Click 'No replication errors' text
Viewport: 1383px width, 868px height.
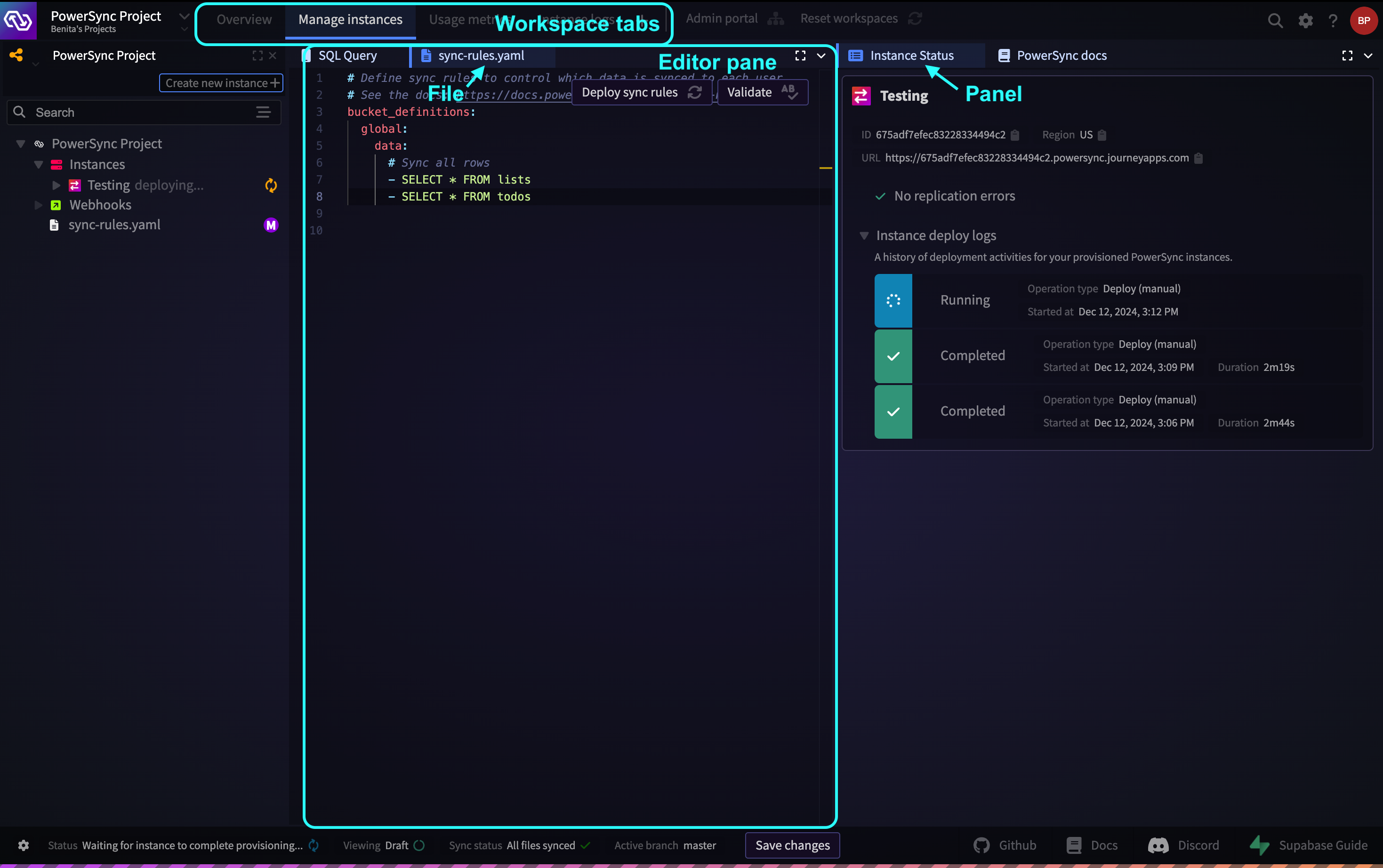[x=954, y=196]
